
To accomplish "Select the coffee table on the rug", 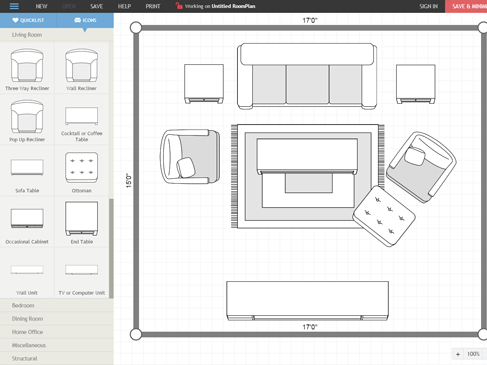I will point(307,156).
